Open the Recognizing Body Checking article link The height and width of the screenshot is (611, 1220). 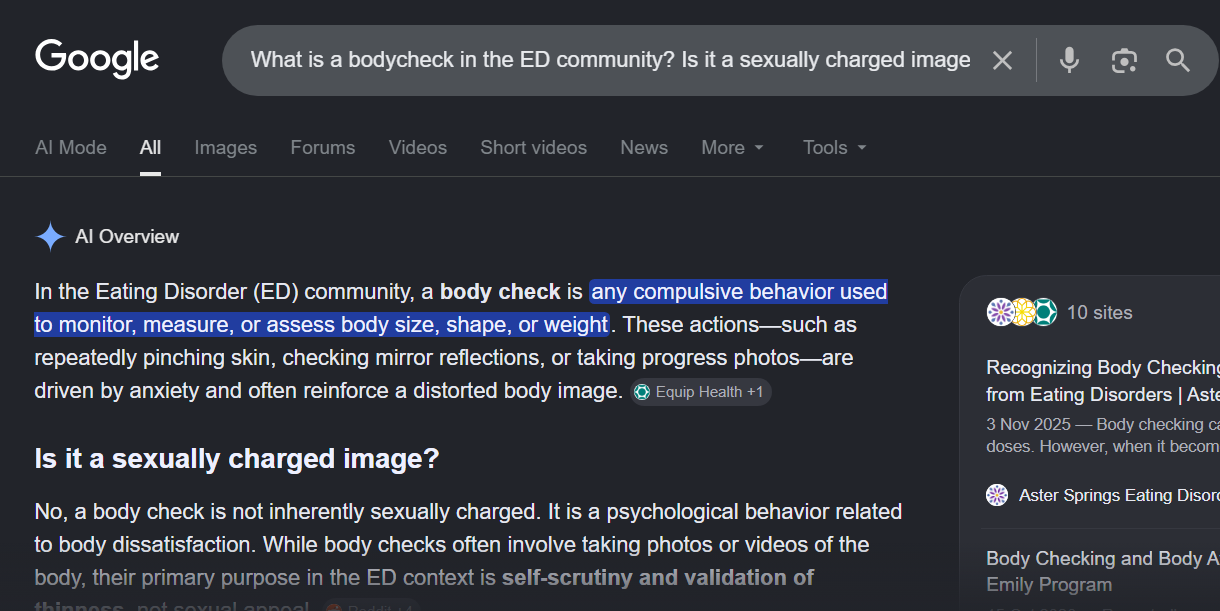point(1103,381)
